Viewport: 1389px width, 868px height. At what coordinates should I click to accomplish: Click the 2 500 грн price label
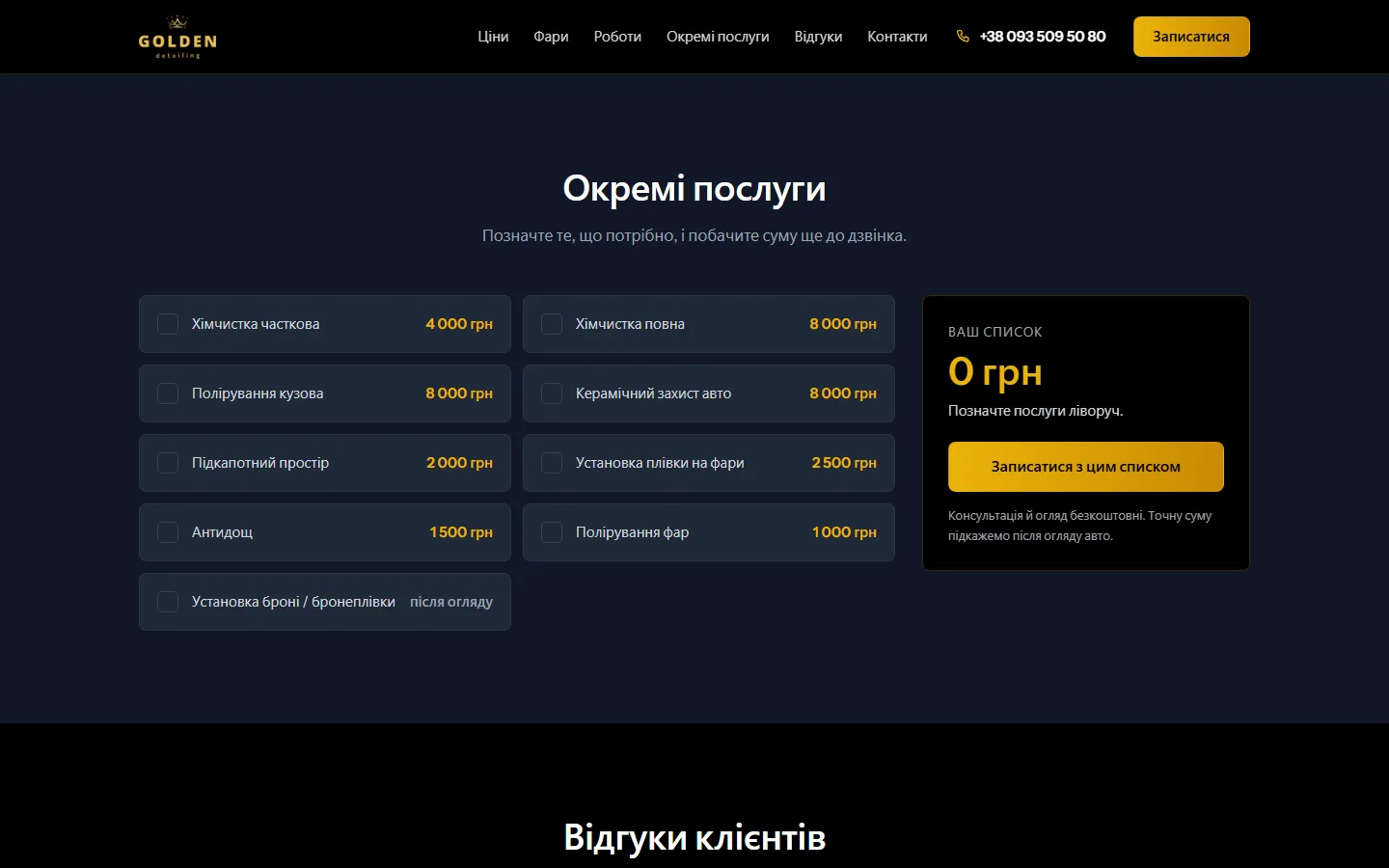(844, 463)
